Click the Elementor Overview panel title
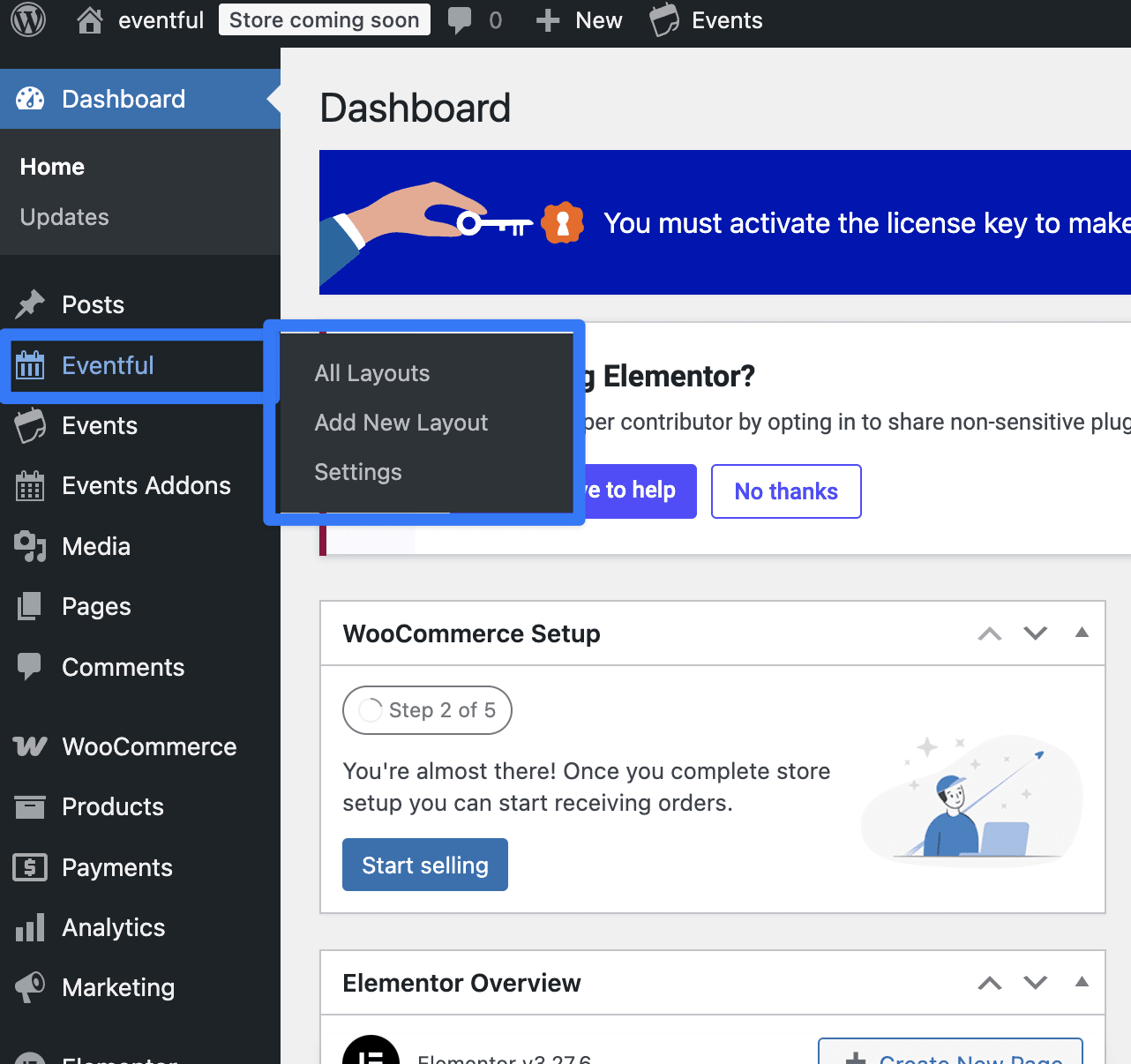Image resolution: width=1131 pixels, height=1064 pixels. tap(461, 983)
